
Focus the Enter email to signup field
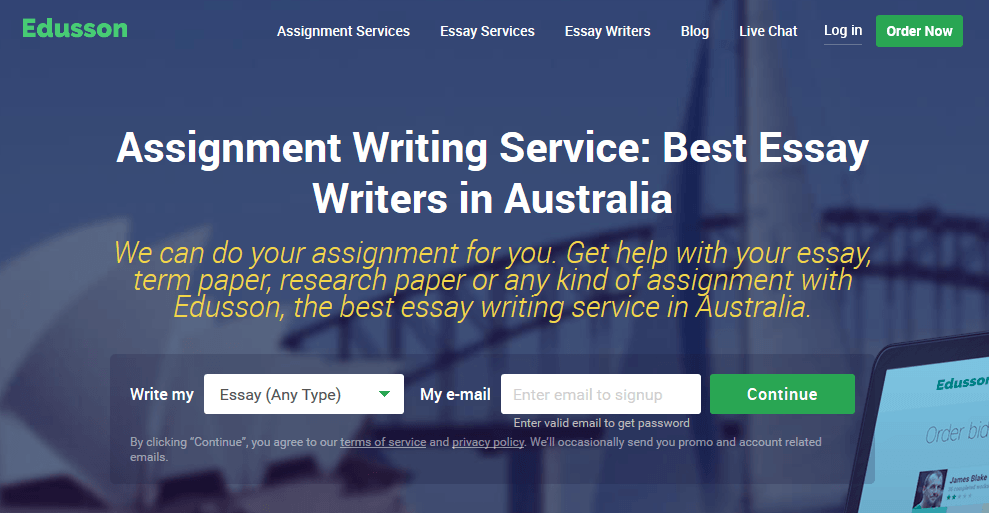(x=600, y=394)
